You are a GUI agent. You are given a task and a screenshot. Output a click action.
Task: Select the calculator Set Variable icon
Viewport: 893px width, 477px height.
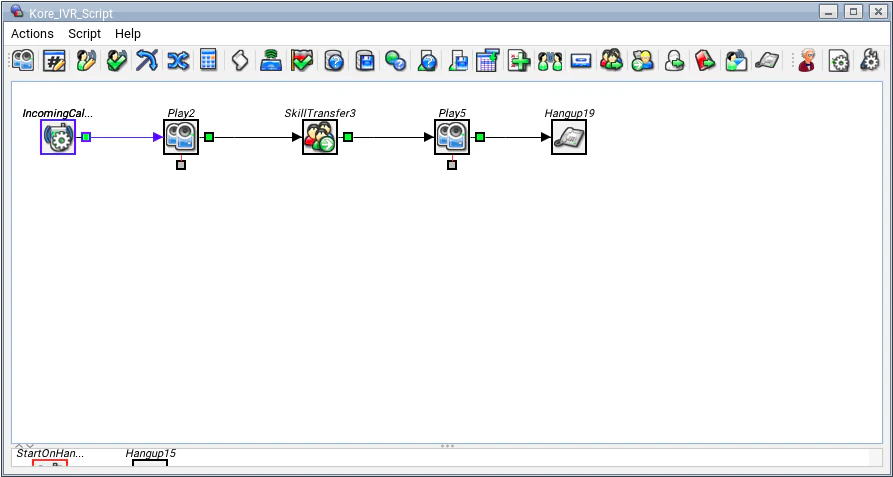point(208,60)
